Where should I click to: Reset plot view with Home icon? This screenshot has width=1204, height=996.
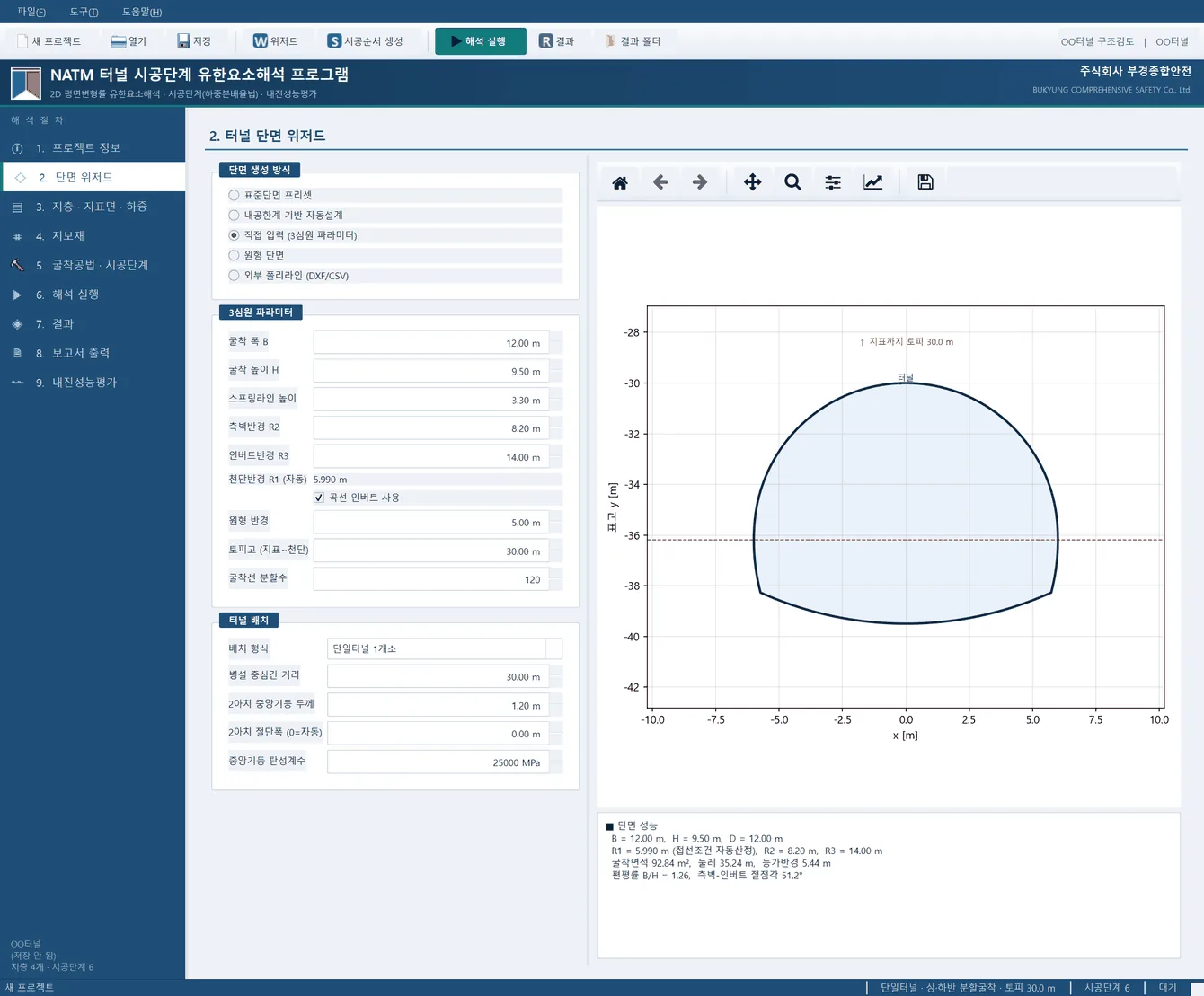[620, 182]
